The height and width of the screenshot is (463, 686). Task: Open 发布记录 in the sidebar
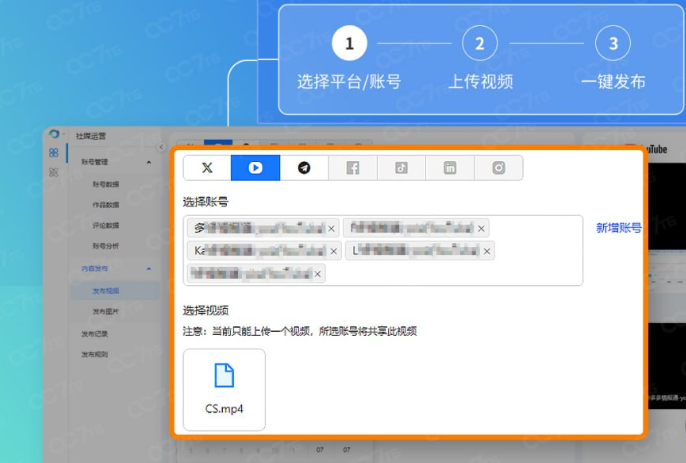point(94,333)
